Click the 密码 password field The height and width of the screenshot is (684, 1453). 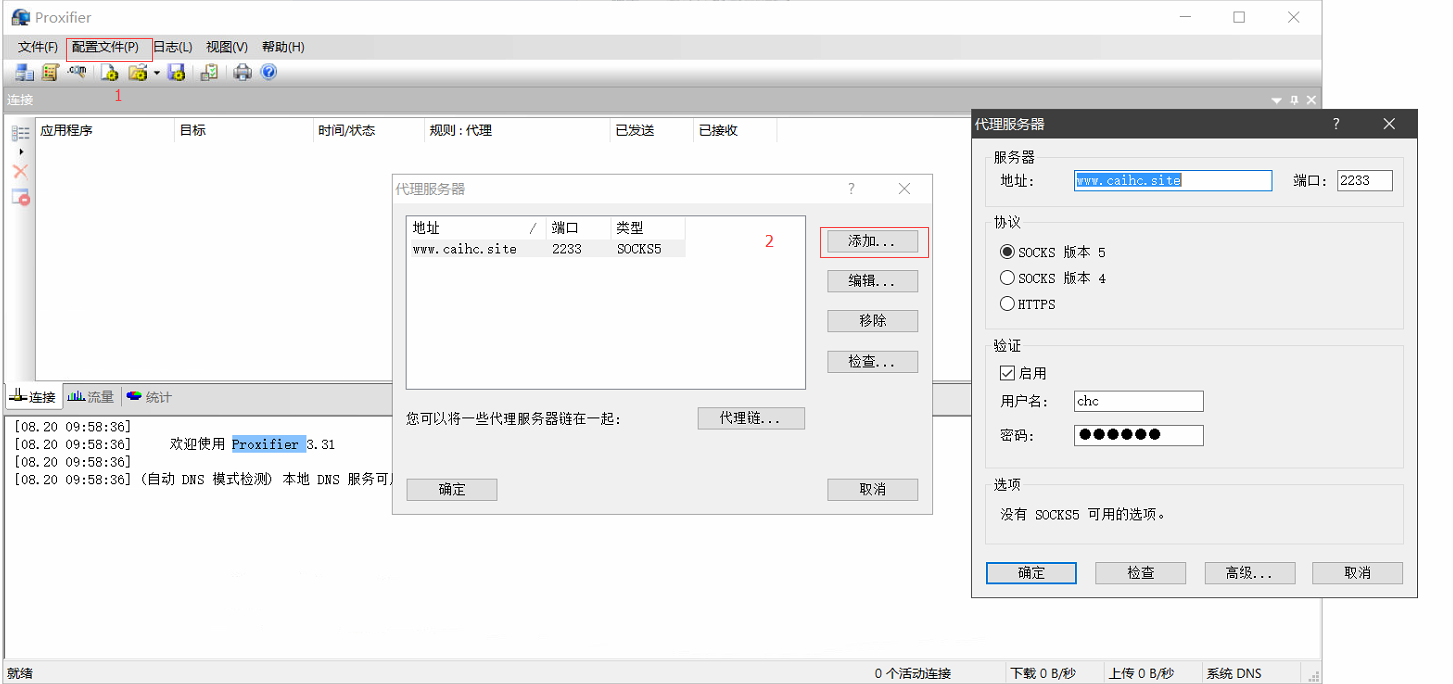tap(1139, 435)
